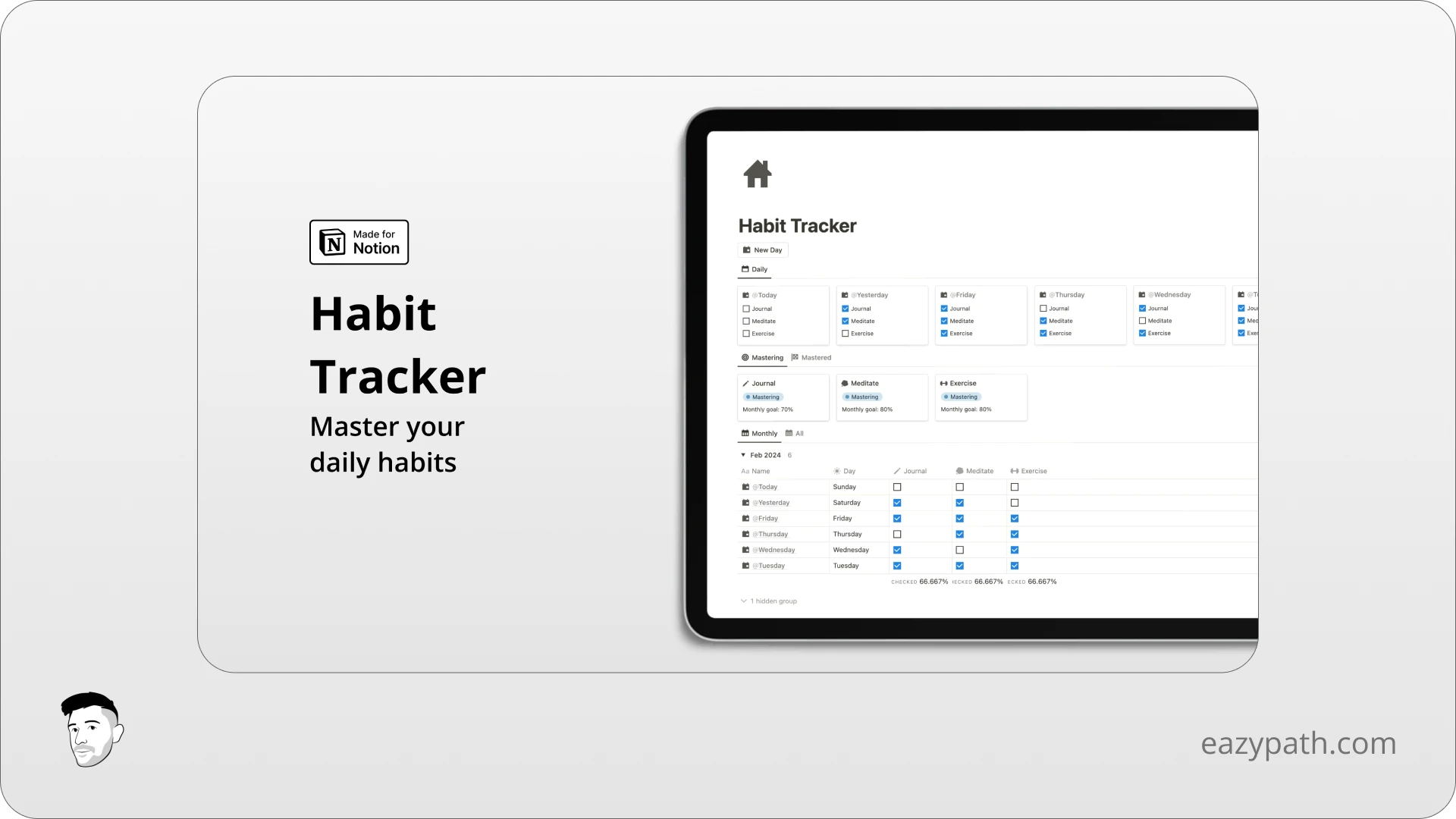The width and height of the screenshot is (1456, 819).
Task: Click the New Day button icon
Action: [x=747, y=249]
